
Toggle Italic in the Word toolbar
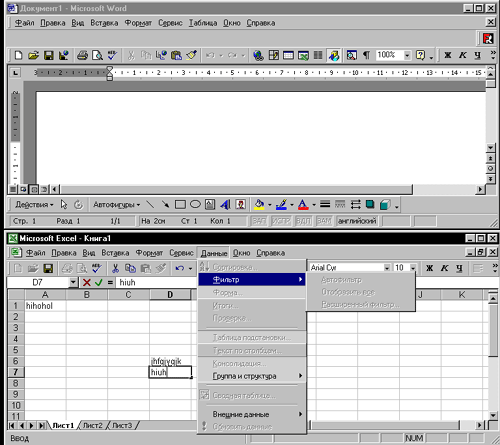tap(463, 55)
